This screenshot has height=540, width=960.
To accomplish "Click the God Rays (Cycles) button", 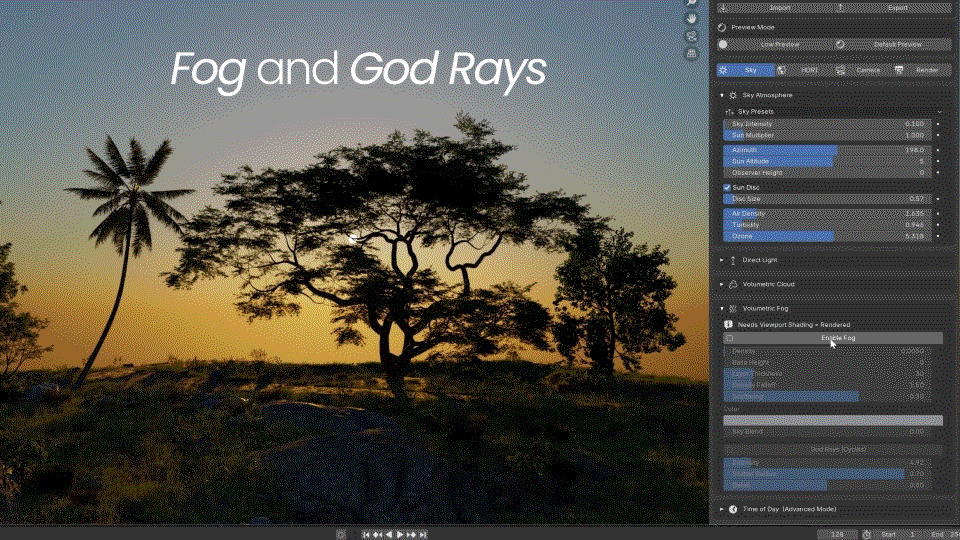I will point(833,449).
